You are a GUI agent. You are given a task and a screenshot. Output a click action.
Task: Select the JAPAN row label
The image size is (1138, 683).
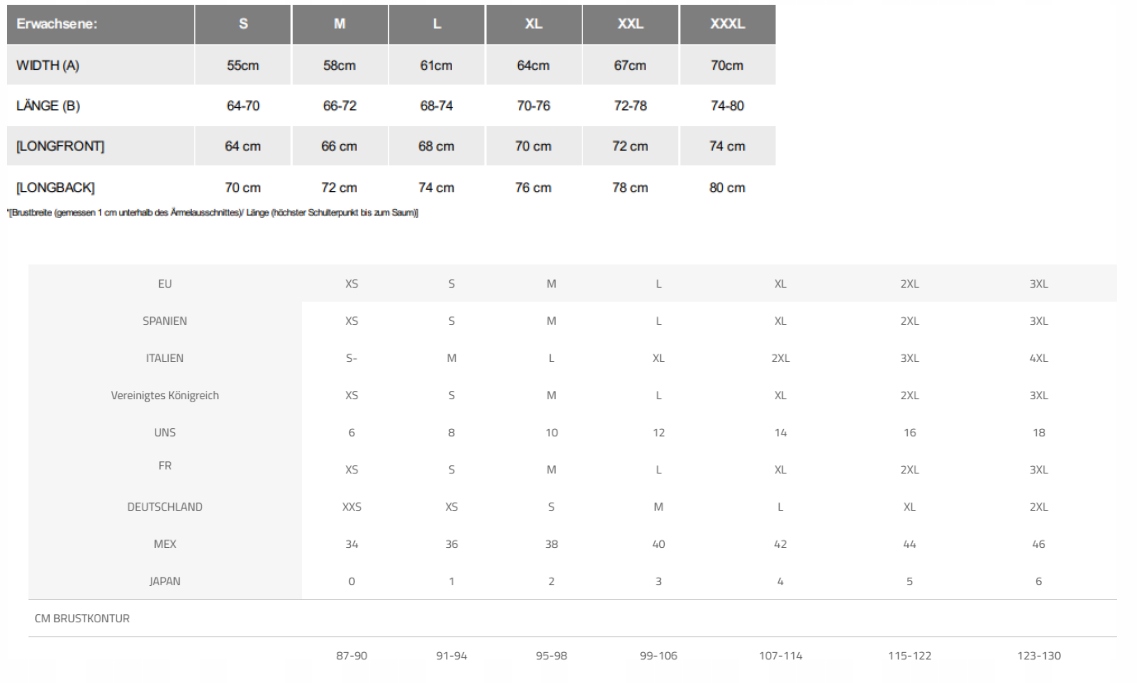[165, 581]
